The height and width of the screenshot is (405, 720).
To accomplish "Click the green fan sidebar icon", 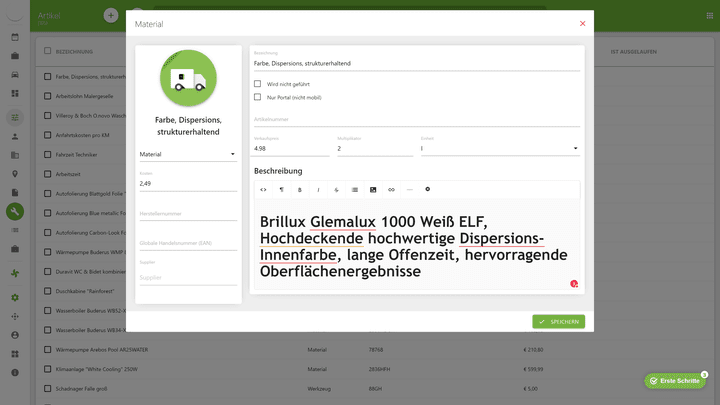I will [x=15, y=273].
